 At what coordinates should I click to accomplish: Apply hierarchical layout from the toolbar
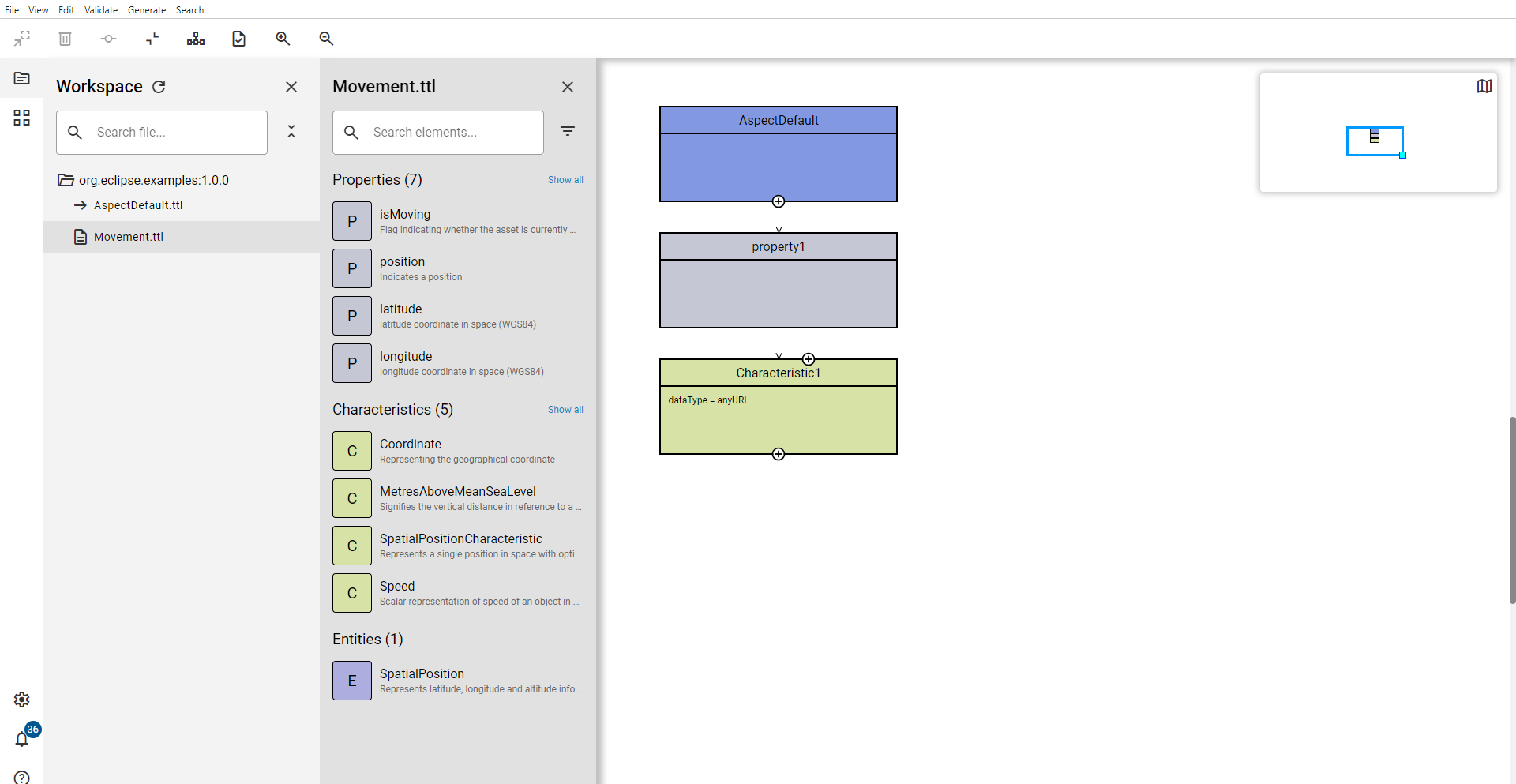[x=195, y=38]
